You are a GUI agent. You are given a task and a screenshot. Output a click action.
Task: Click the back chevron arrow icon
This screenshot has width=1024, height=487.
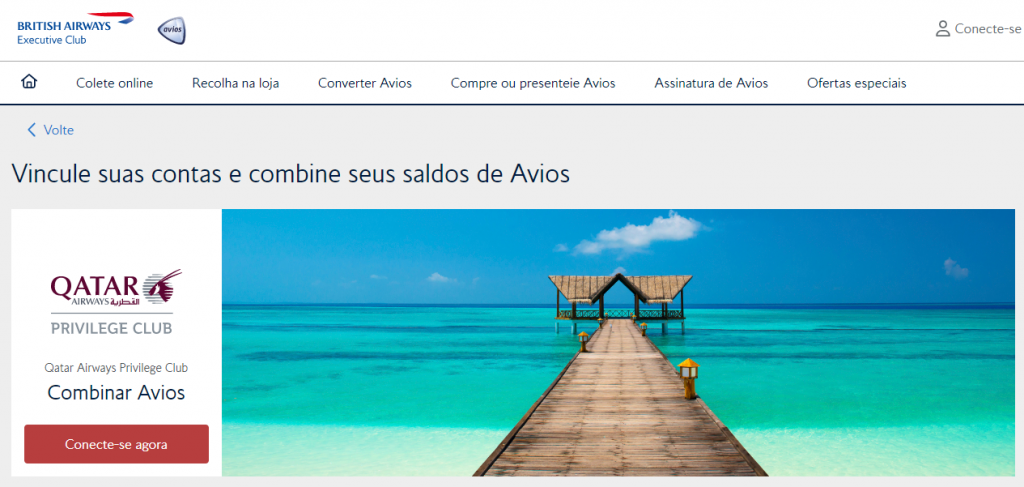coord(31,130)
